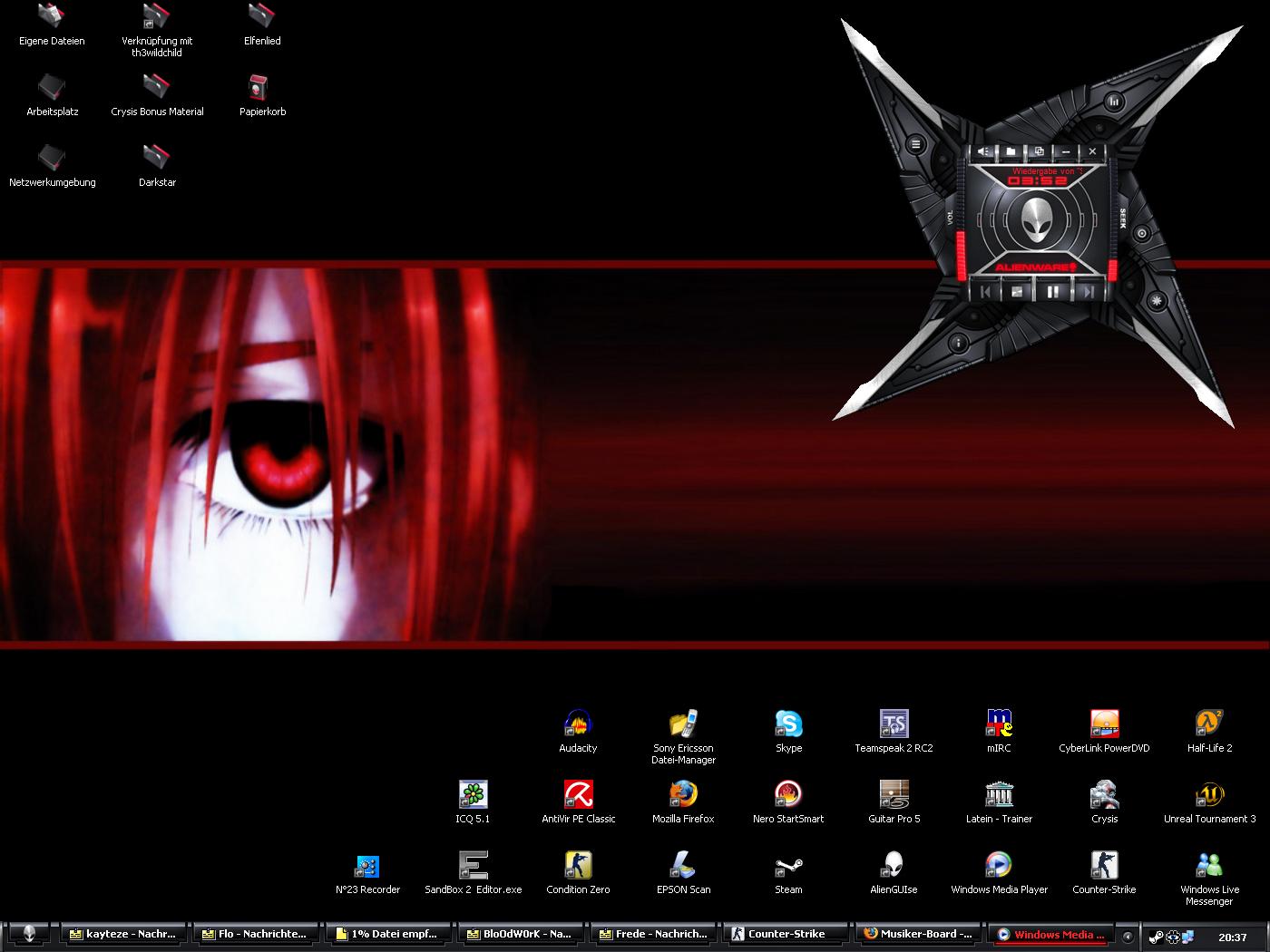Switch to Frede - Nachrich... taskbar window
This screenshot has height=952, width=1270.
[x=653, y=934]
